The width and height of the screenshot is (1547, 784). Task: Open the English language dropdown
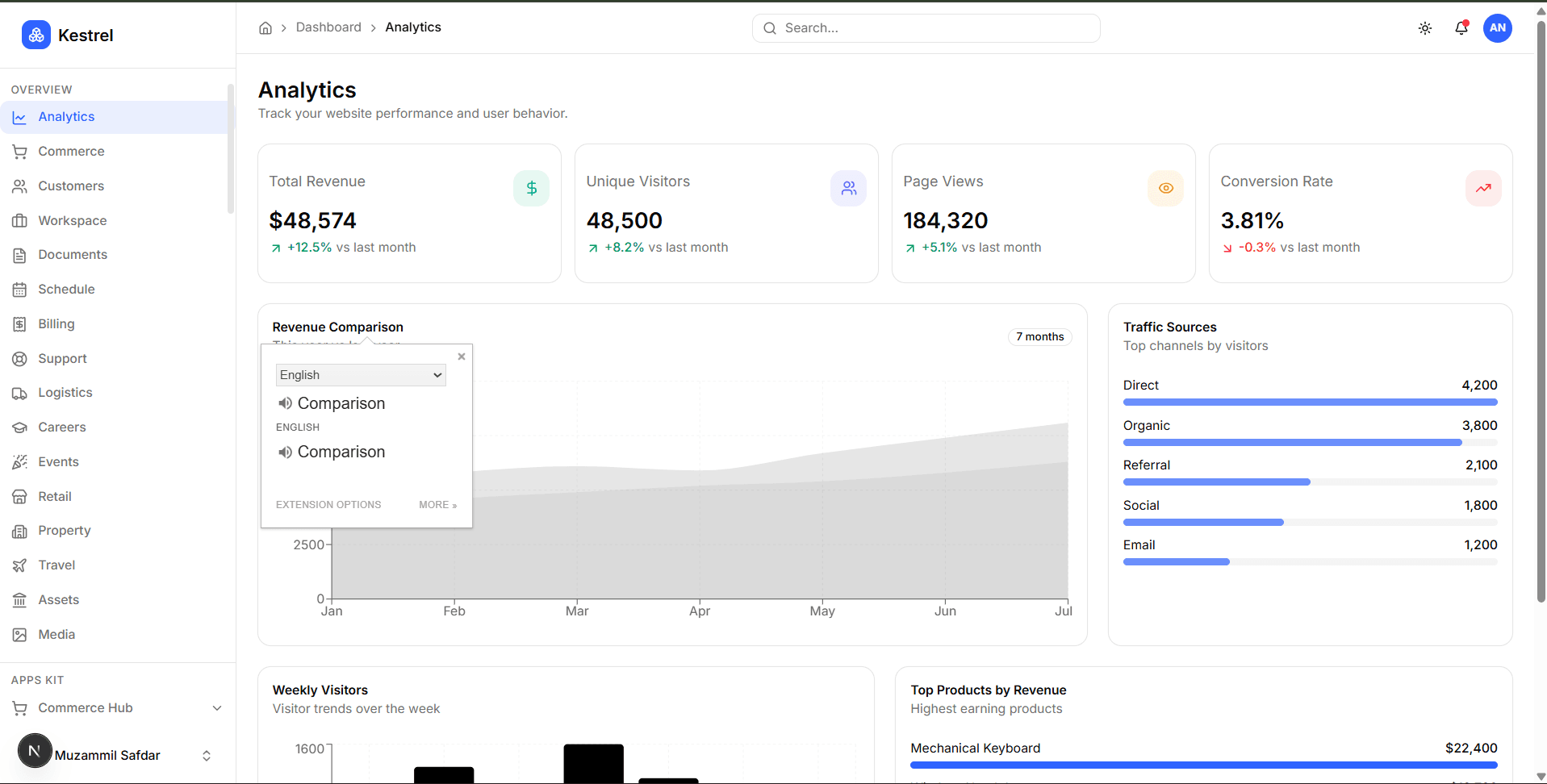[361, 375]
